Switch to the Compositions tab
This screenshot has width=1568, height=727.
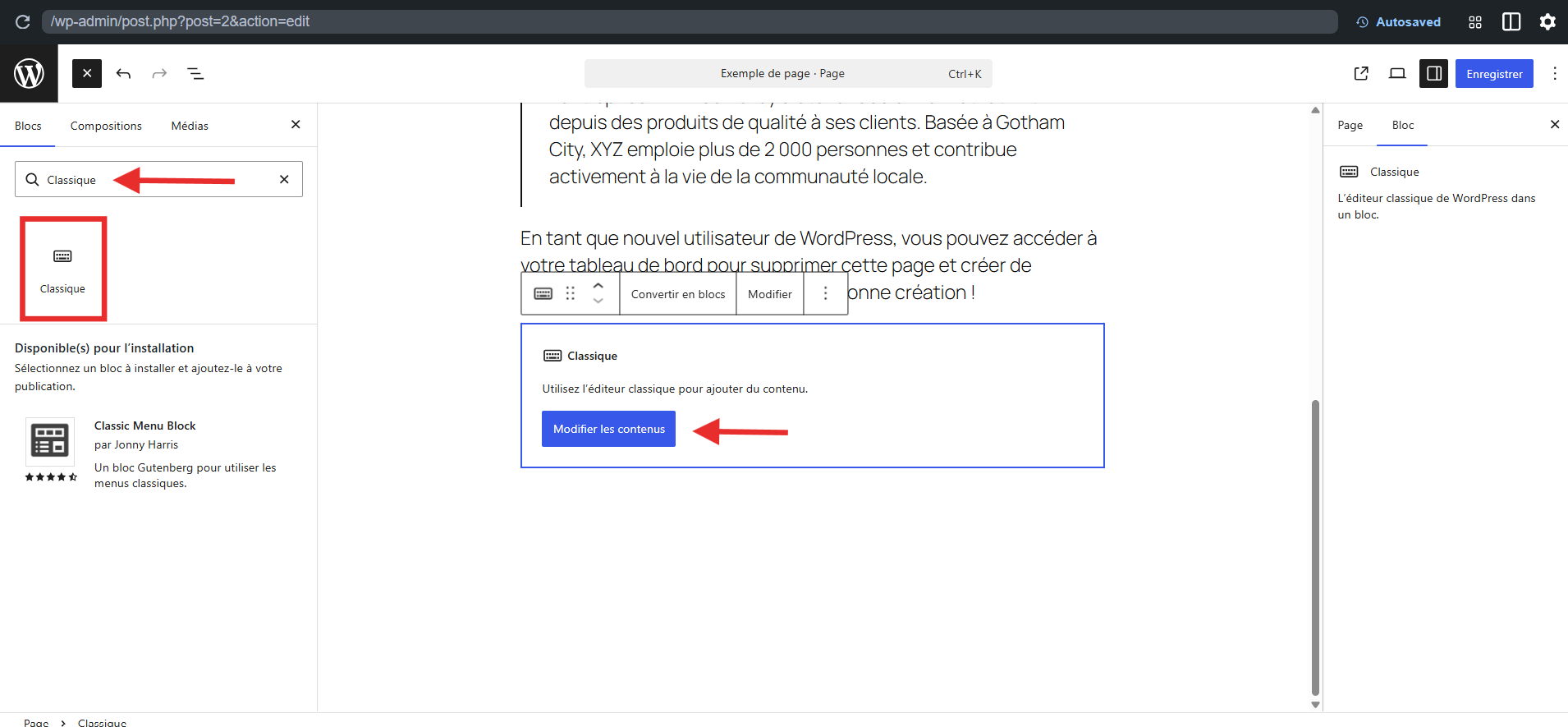coord(106,126)
